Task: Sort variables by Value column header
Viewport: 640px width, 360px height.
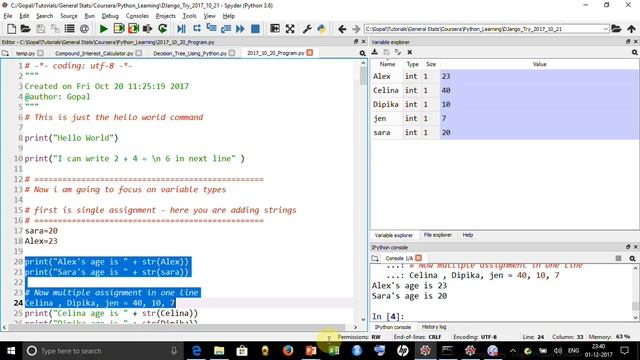Action: click(539, 64)
